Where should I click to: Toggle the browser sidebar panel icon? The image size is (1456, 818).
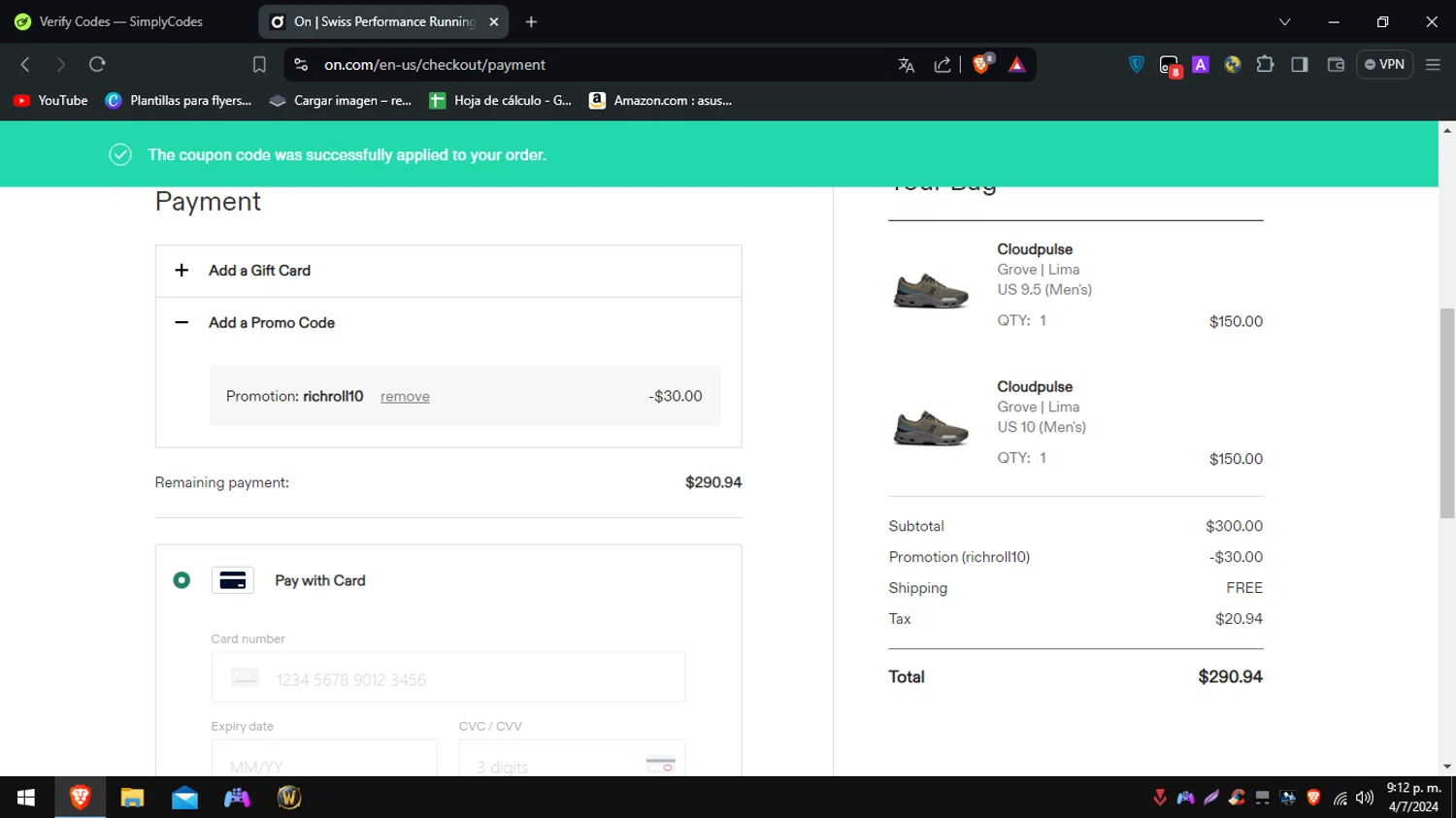[1300, 64]
